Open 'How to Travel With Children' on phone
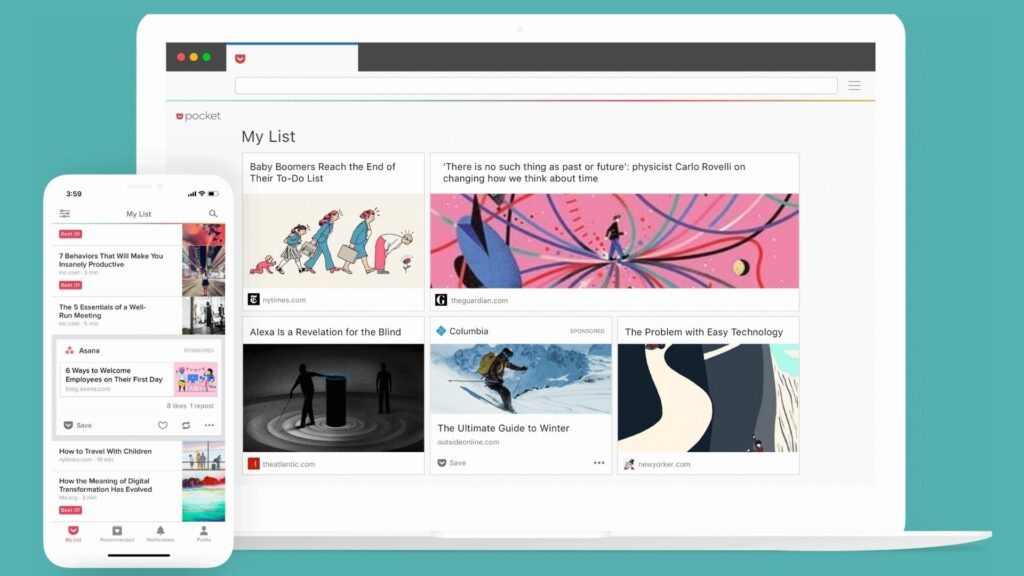 click(105, 451)
